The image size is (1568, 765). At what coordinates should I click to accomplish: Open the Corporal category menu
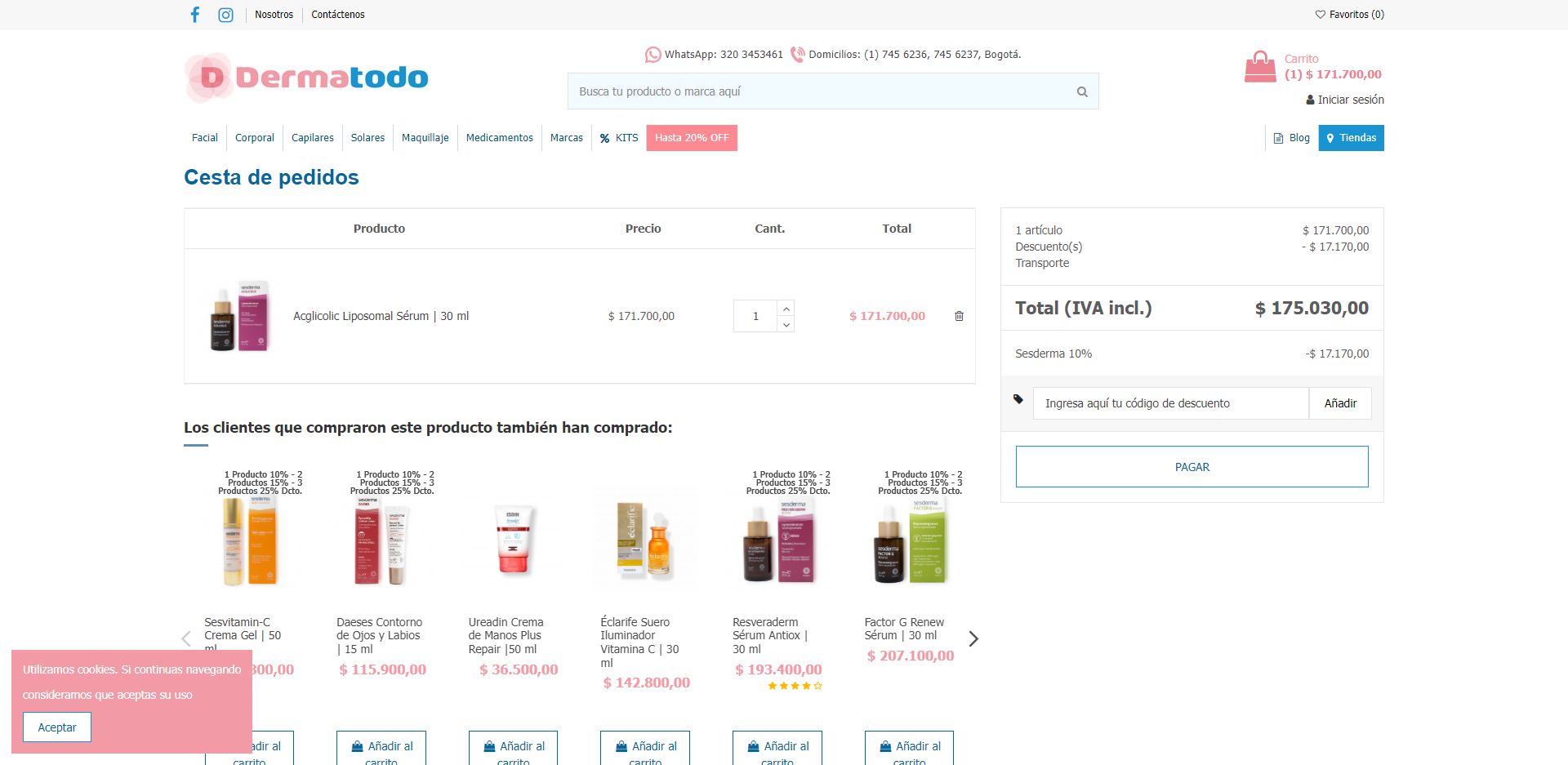point(255,138)
